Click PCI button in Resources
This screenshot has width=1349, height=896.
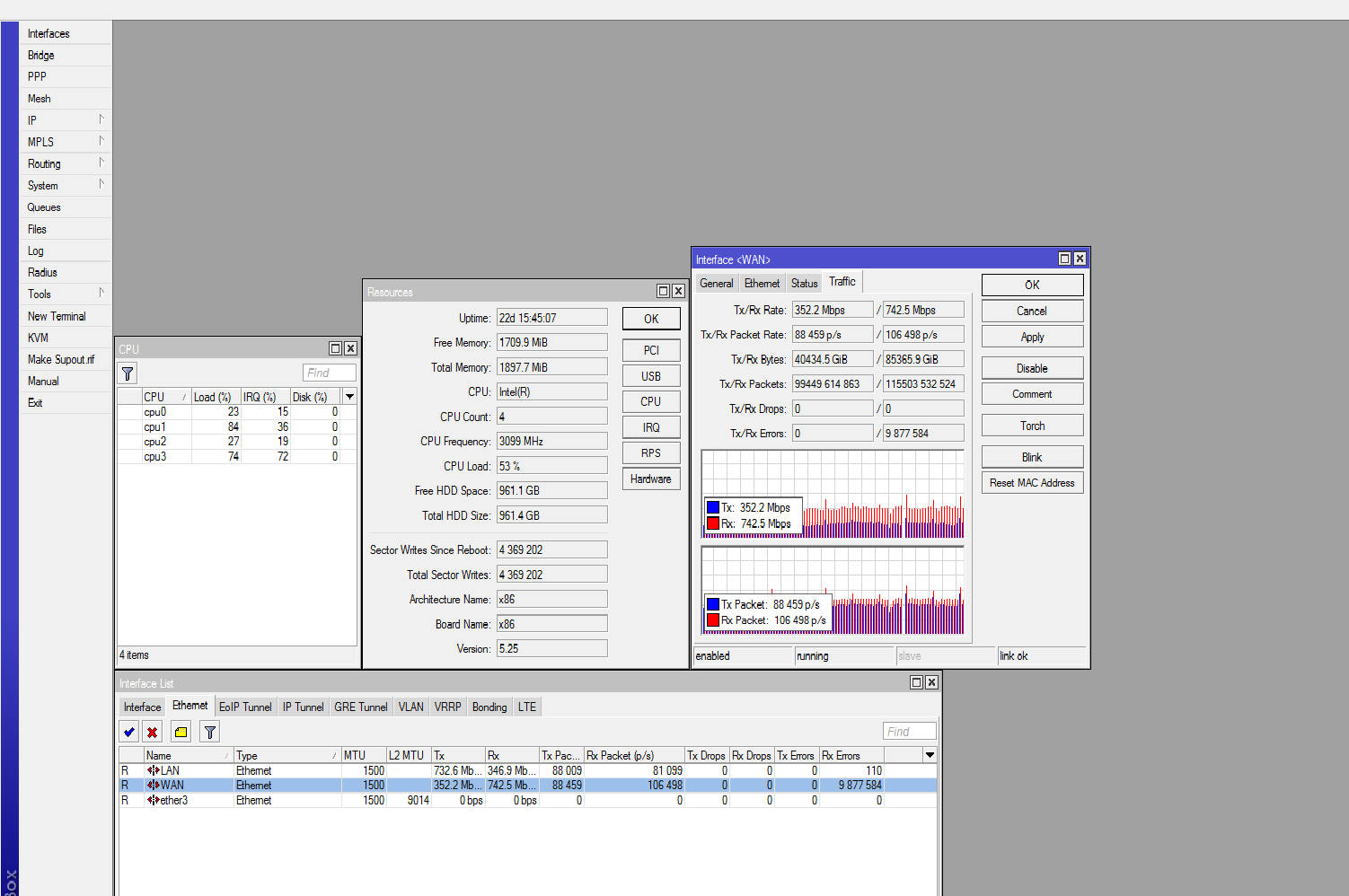(x=651, y=350)
